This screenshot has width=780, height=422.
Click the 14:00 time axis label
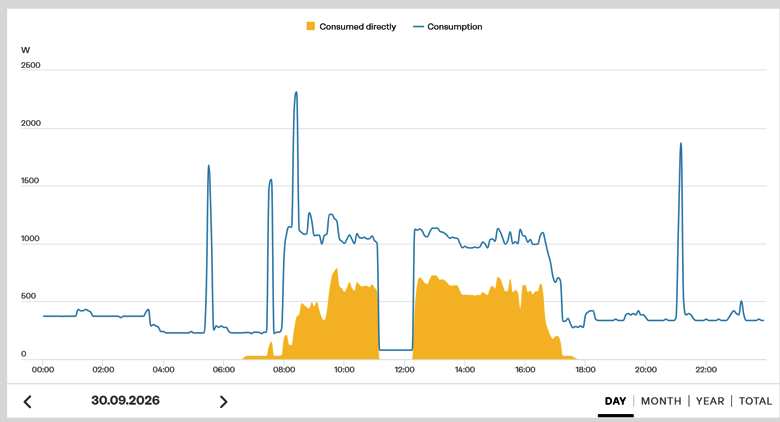tap(465, 370)
